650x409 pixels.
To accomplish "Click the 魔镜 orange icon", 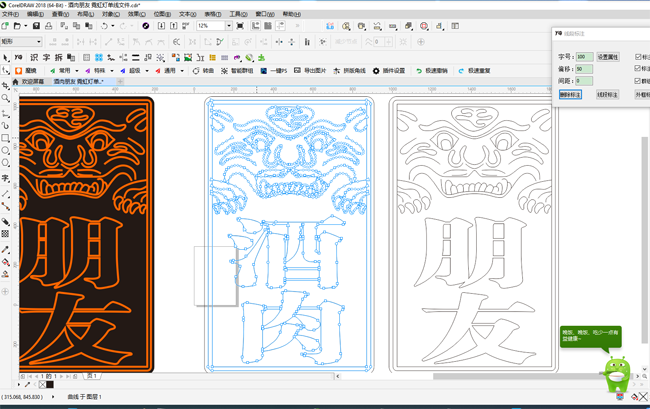I will [x=19, y=71].
